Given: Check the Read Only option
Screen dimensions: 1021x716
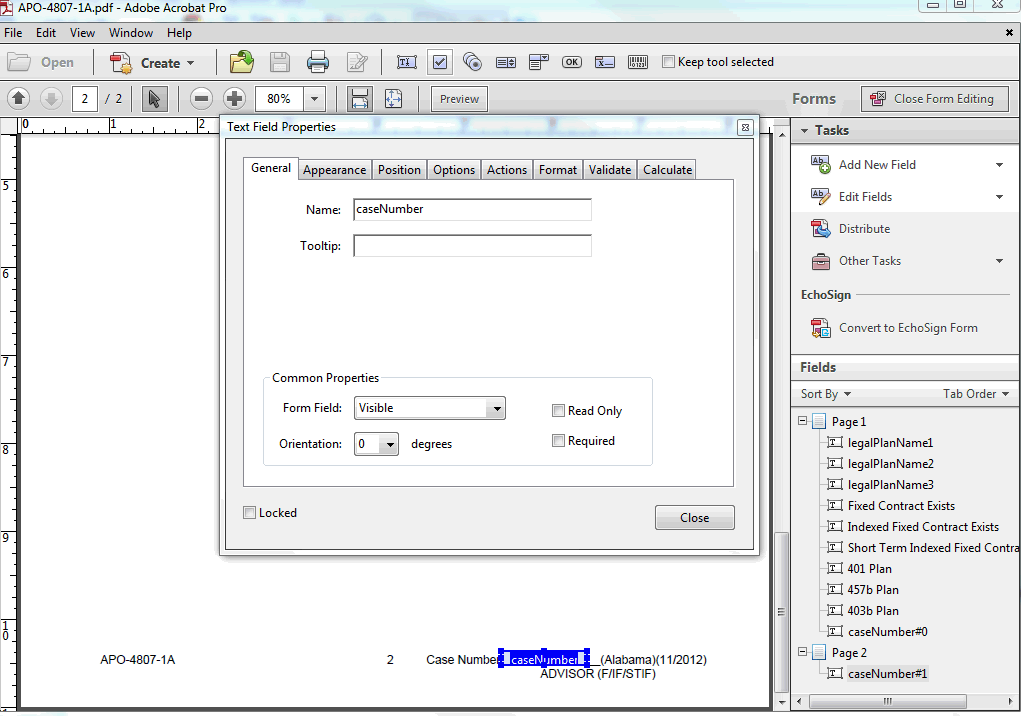Looking at the screenshot, I should [x=558, y=411].
